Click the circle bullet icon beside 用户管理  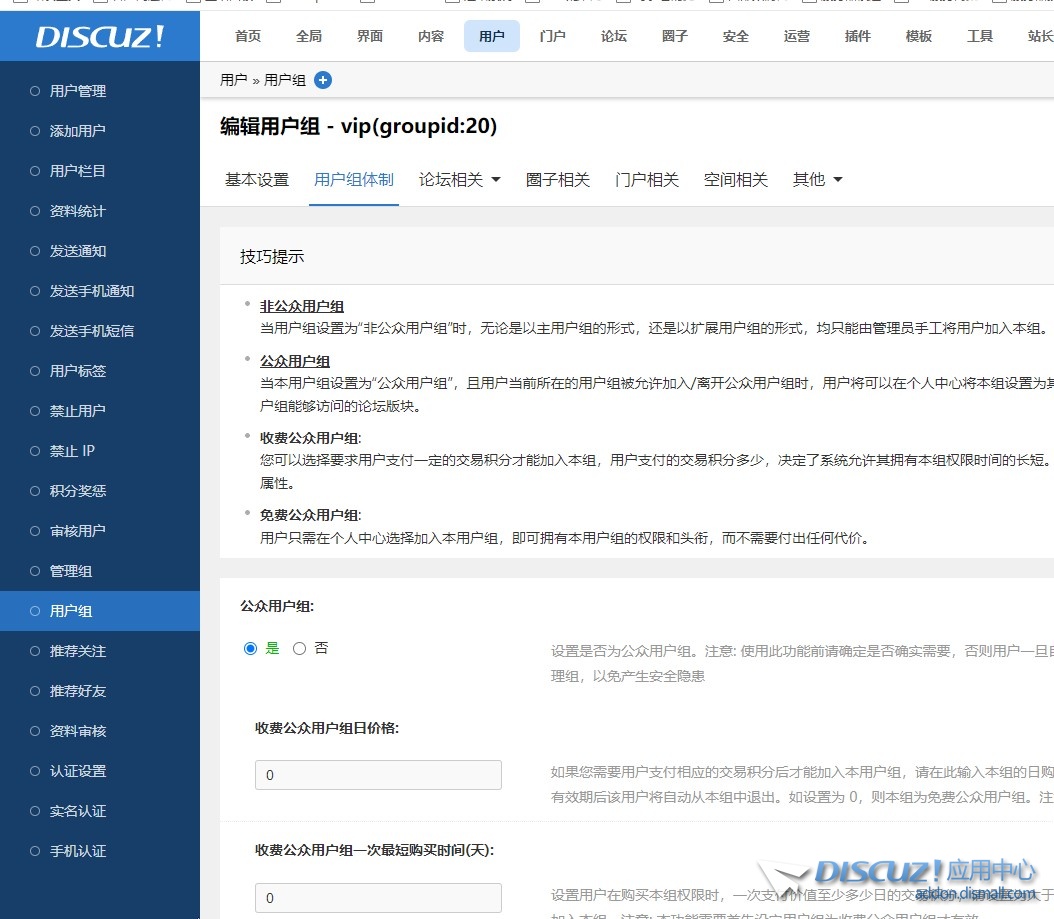[35, 91]
